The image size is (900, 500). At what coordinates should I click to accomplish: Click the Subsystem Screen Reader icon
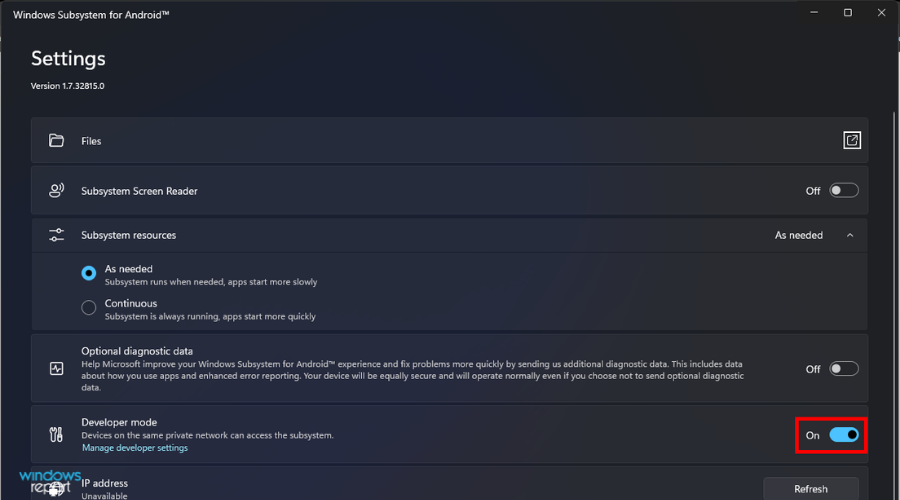57,191
